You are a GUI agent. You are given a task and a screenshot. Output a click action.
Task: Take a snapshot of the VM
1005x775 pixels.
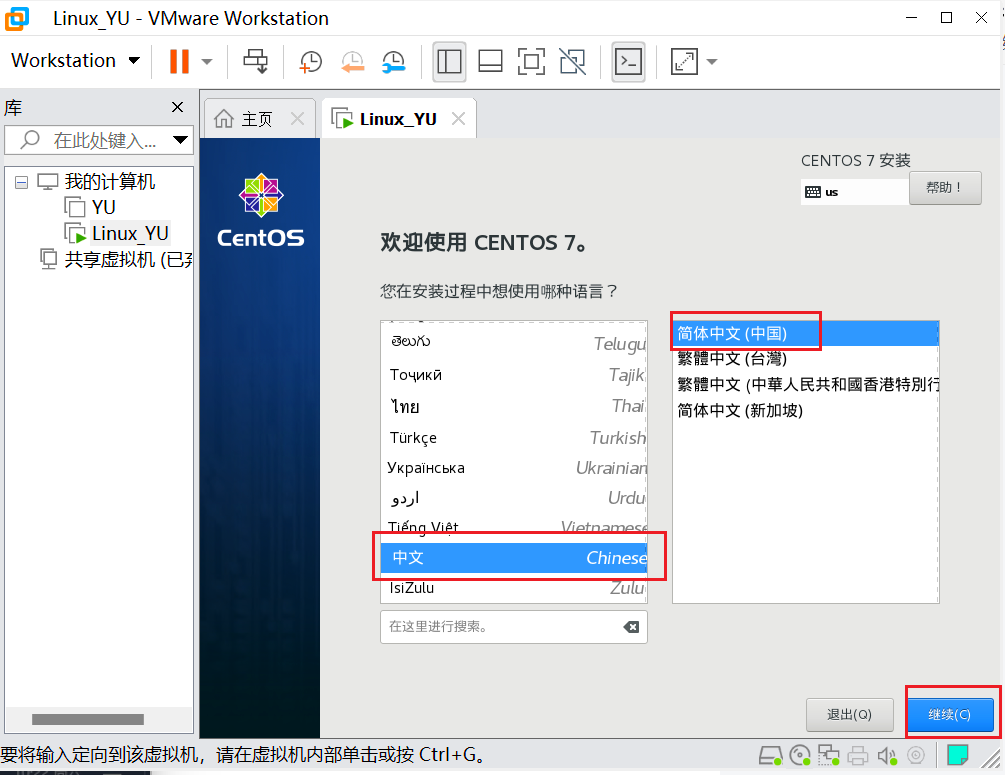(x=311, y=62)
